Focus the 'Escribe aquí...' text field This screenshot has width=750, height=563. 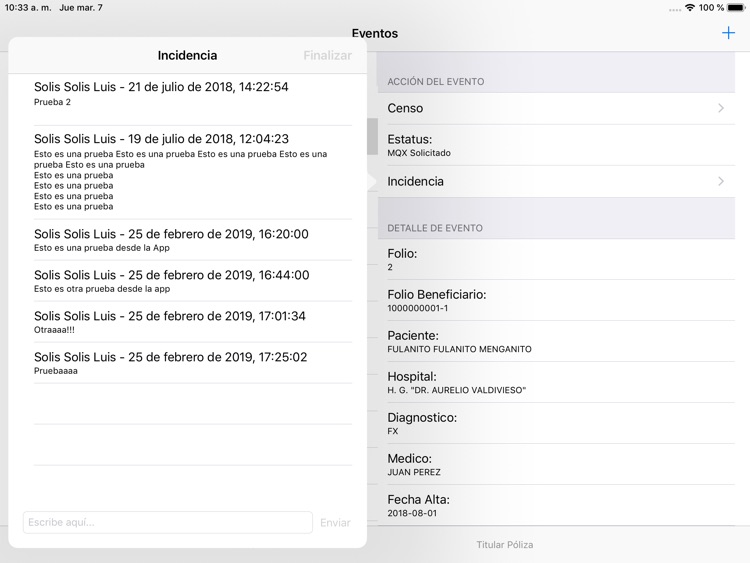tap(168, 522)
